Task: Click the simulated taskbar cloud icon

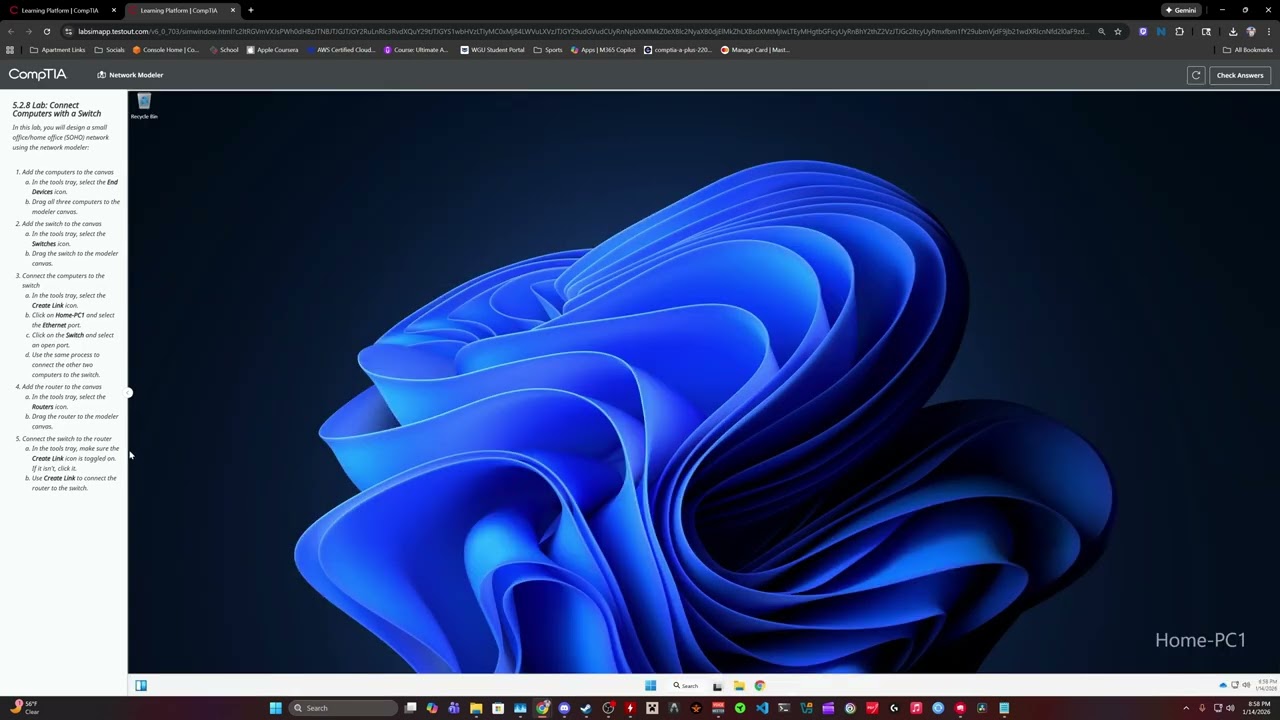Action: coord(1223,685)
